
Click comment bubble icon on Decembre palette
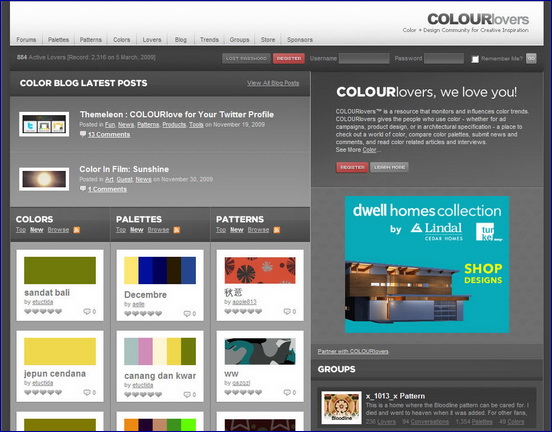[187, 313]
